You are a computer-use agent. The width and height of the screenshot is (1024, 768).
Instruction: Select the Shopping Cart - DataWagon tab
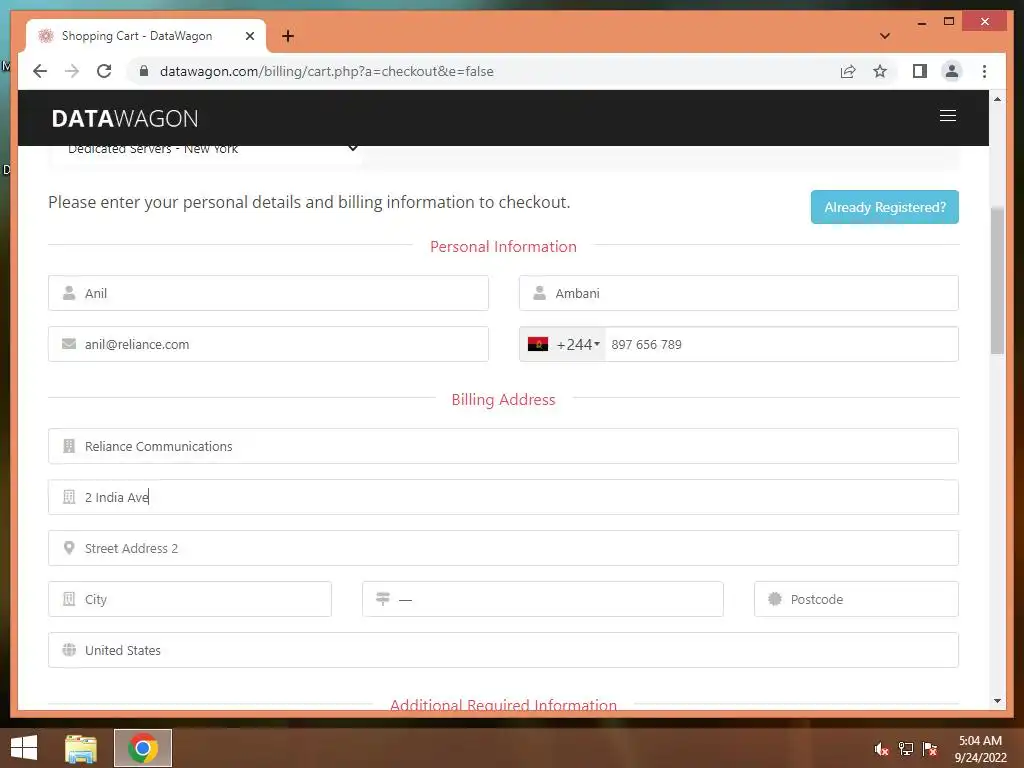(146, 36)
